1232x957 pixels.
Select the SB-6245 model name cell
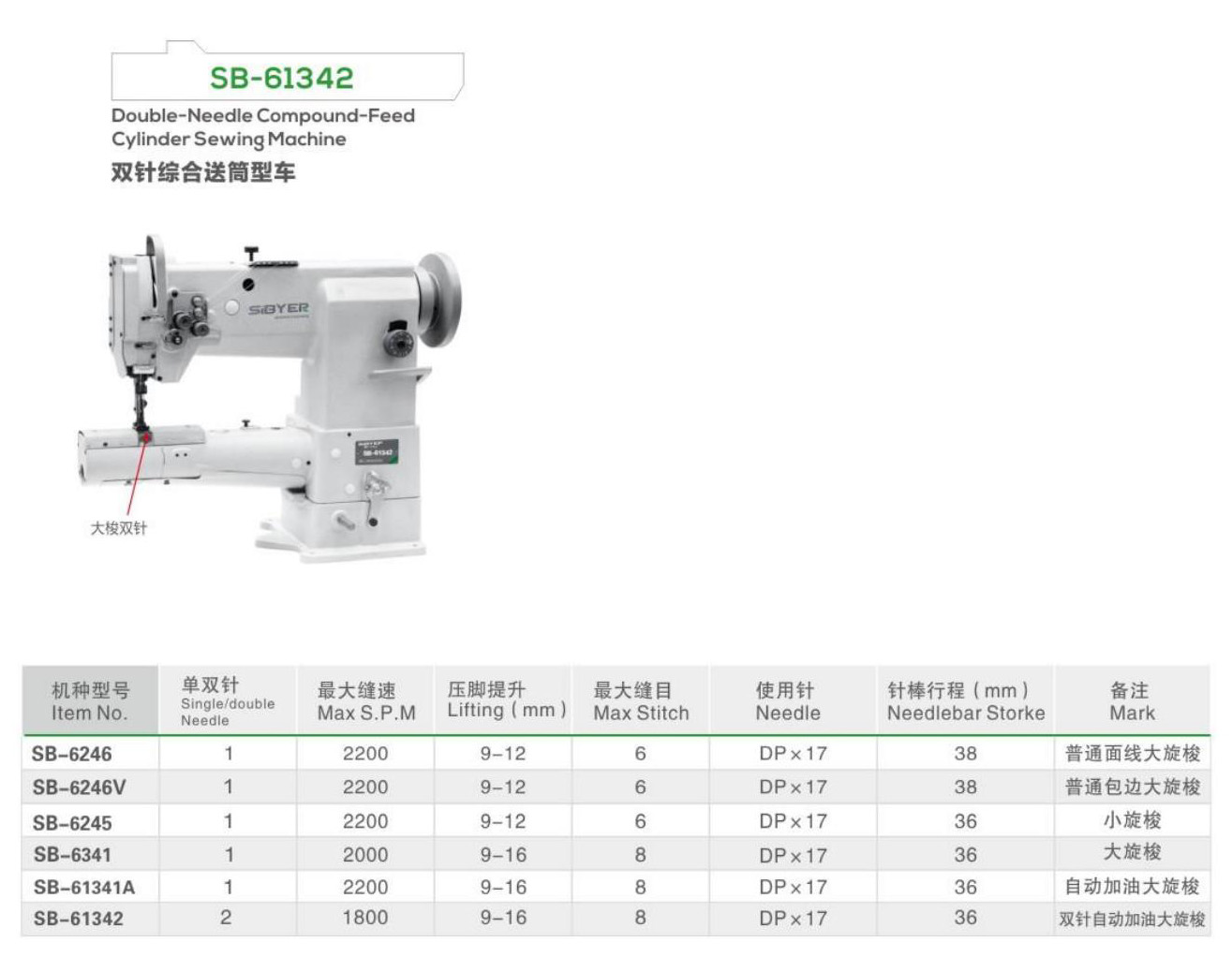click(72, 822)
